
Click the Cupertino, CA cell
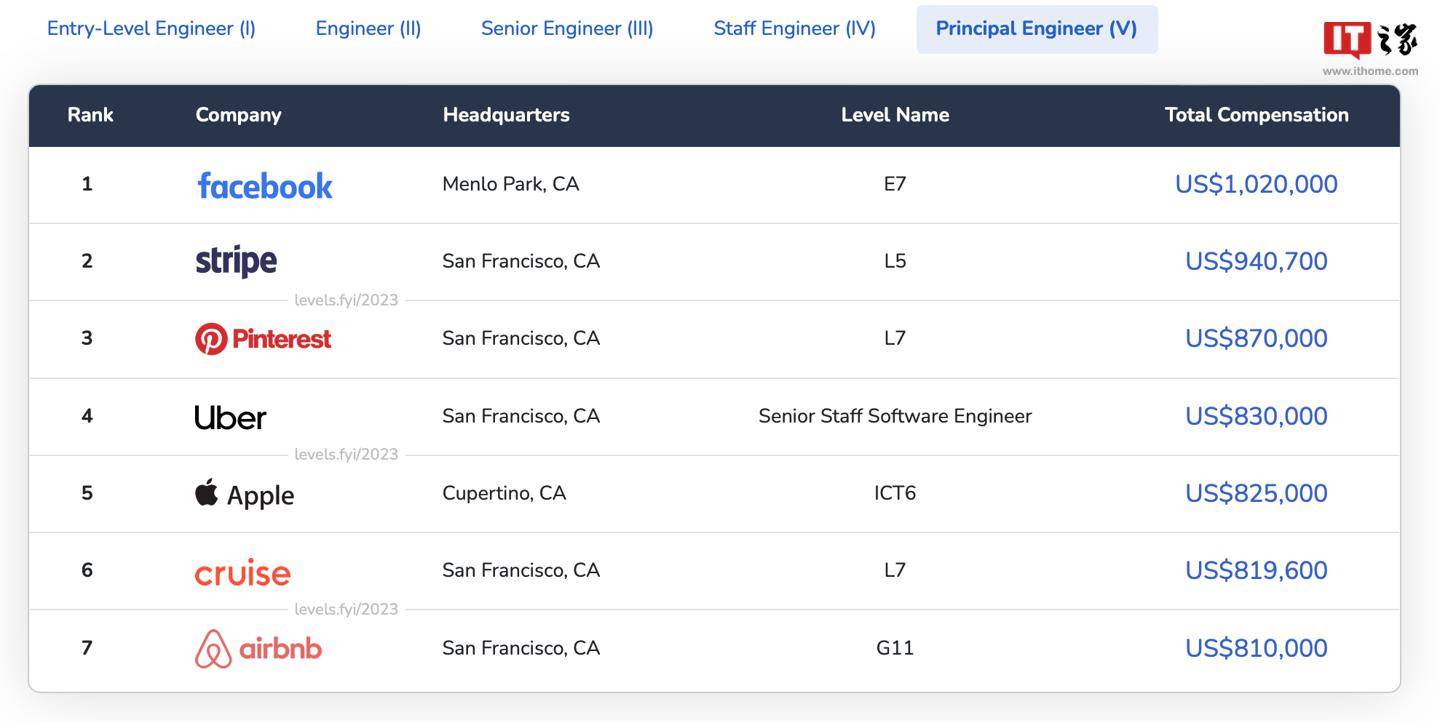[504, 493]
